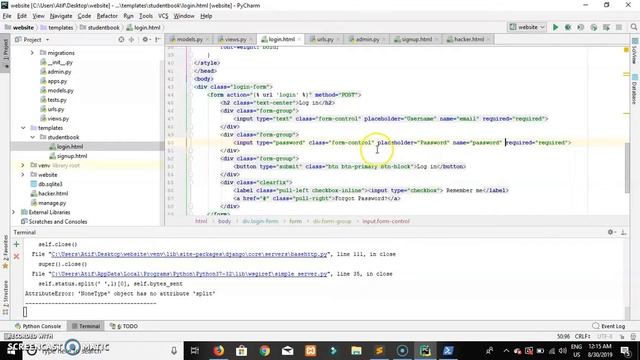Open the File menu

click(7, 16)
